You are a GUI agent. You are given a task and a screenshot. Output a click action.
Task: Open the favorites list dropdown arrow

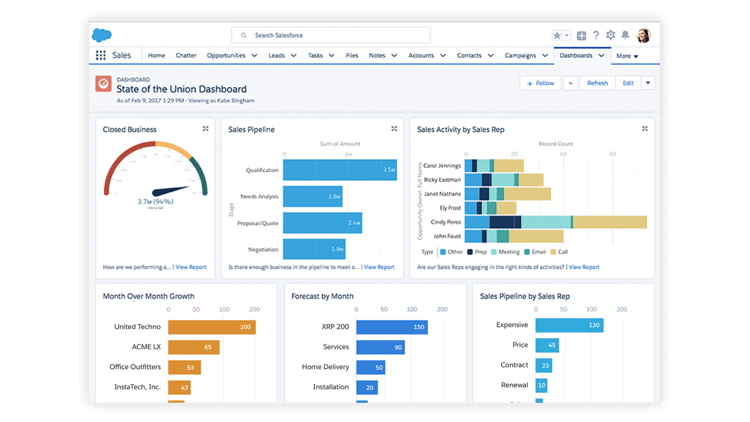pyautogui.click(x=567, y=35)
